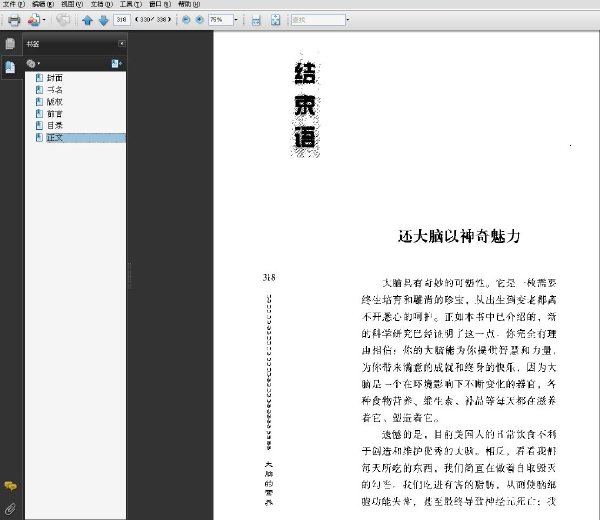Collapse the bookmarks panel with arrow button
This screenshot has width=600, height=520.
(122, 44)
